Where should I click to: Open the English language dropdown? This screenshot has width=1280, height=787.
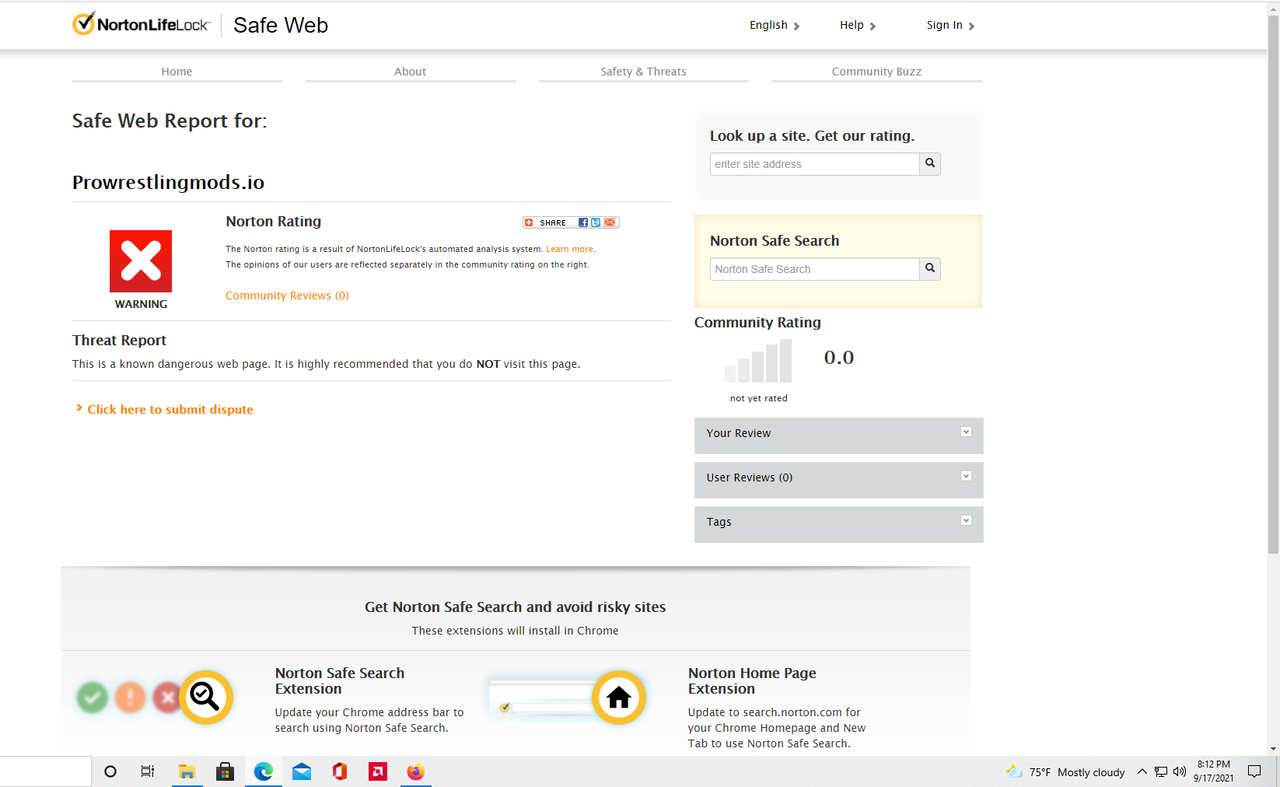775,25
